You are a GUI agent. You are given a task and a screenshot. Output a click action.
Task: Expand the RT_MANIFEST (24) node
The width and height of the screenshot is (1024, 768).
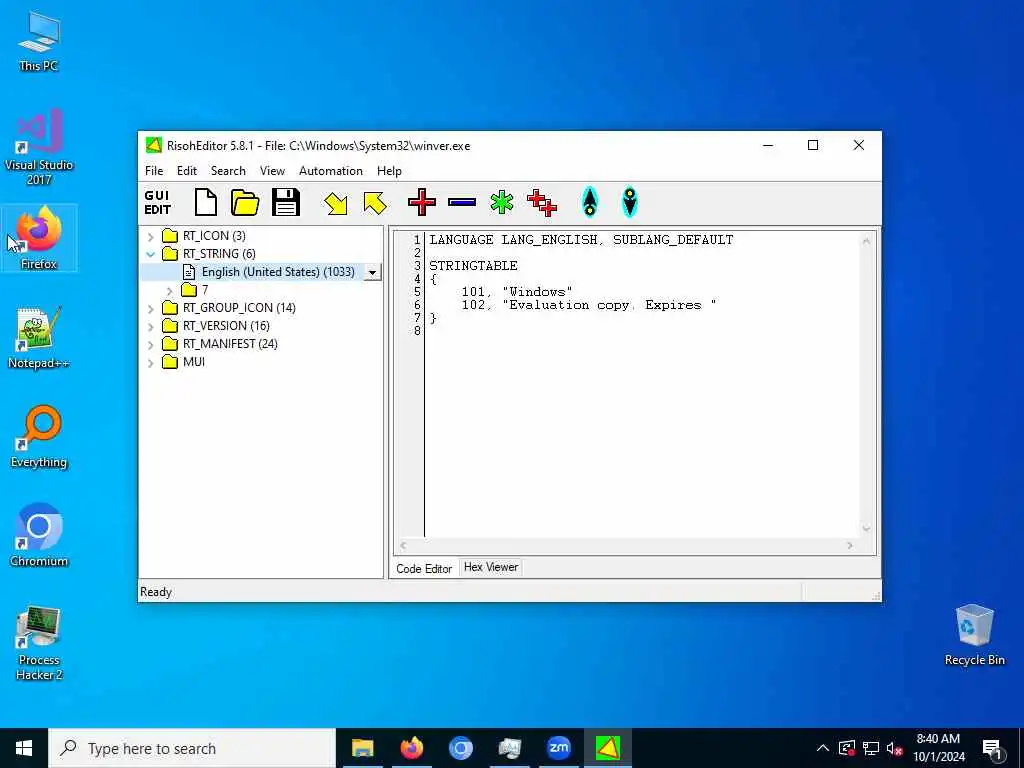[151, 344]
